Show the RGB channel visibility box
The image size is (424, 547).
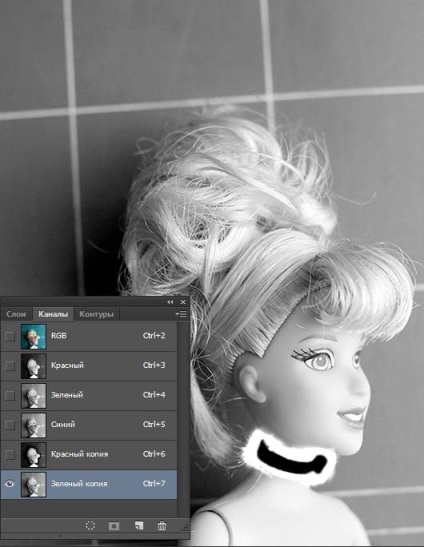(x=10, y=336)
